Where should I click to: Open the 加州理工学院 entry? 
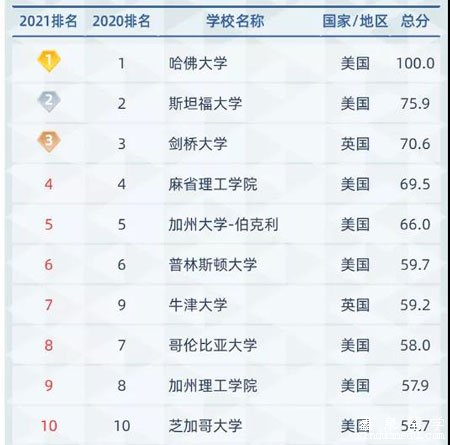pyautogui.click(x=213, y=386)
